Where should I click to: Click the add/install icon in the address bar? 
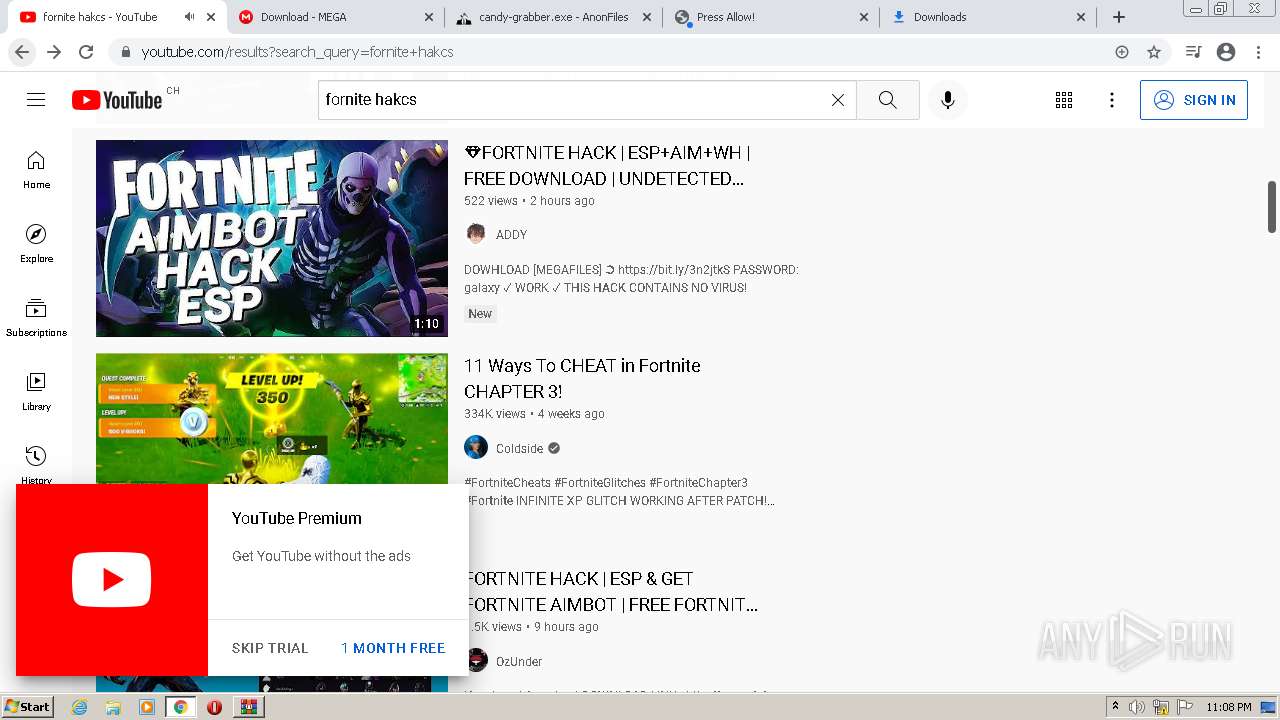click(1122, 52)
